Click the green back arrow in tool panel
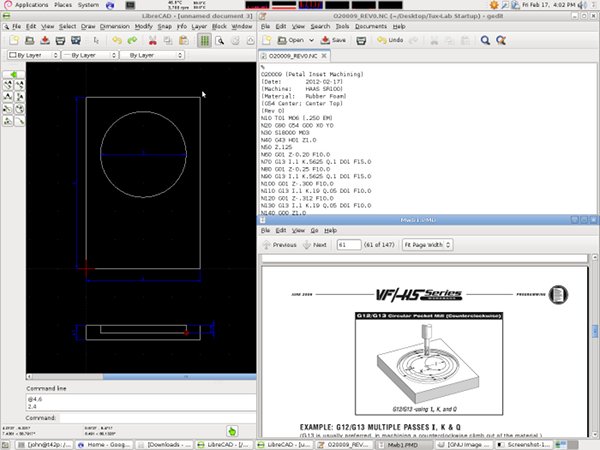Viewport: 600px width, 450px height. point(14,74)
